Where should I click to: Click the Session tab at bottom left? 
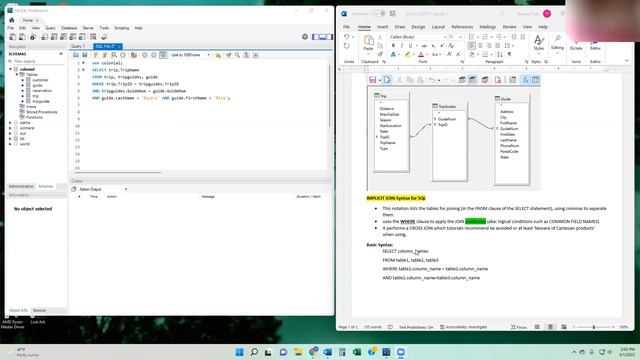[39, 310]
